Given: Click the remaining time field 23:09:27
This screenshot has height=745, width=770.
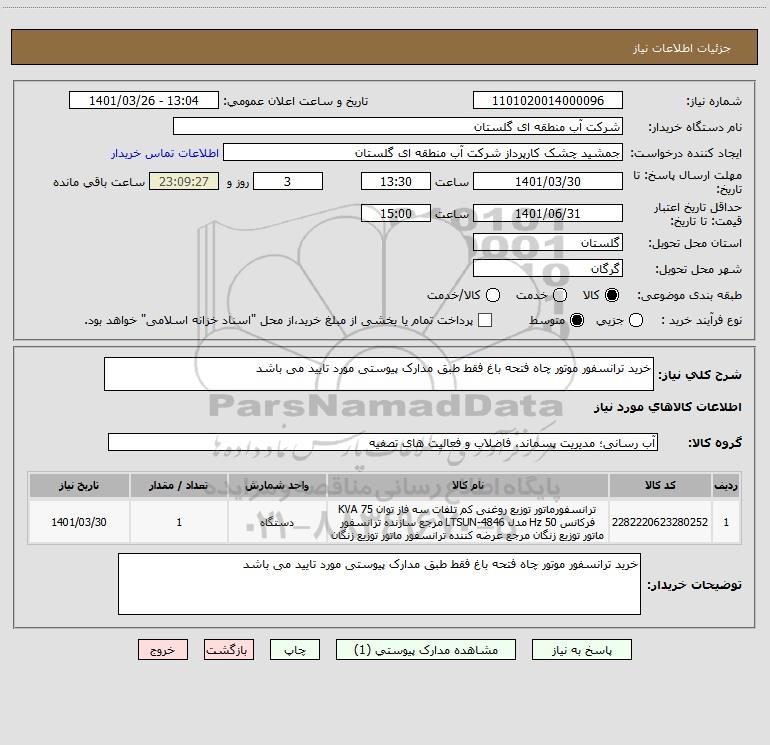Looking at the screenshot, I should (184, 181).
